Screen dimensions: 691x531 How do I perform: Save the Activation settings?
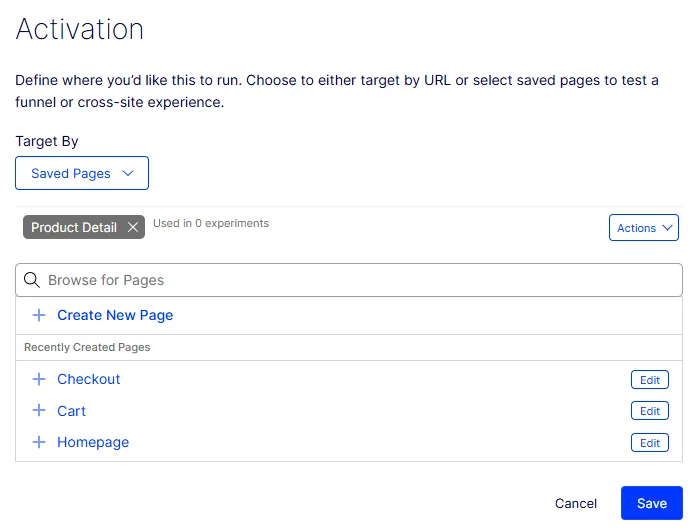point(652,503)
